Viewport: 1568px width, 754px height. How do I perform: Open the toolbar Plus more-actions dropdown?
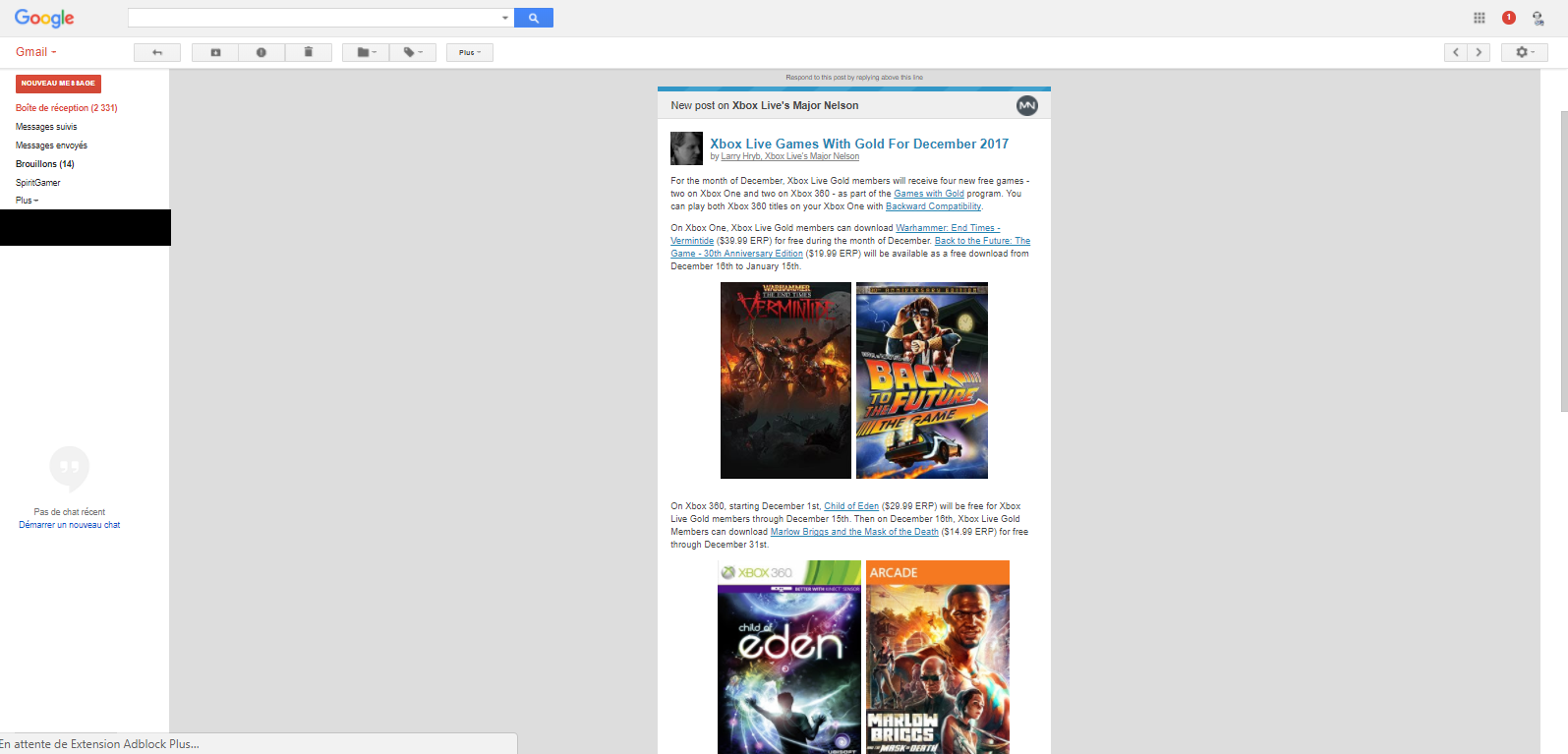(470, 52)
